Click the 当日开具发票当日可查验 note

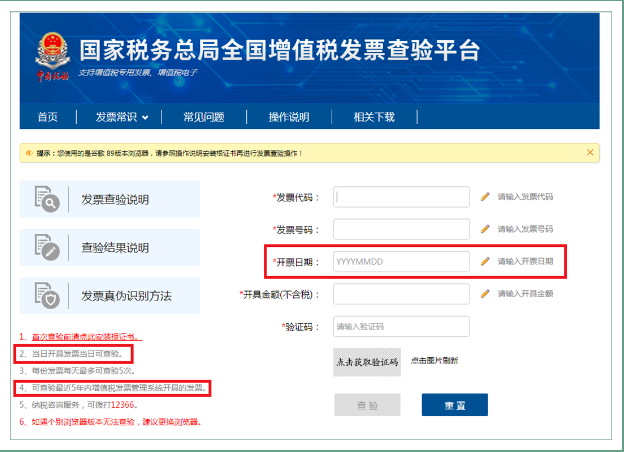pos(71,354)
